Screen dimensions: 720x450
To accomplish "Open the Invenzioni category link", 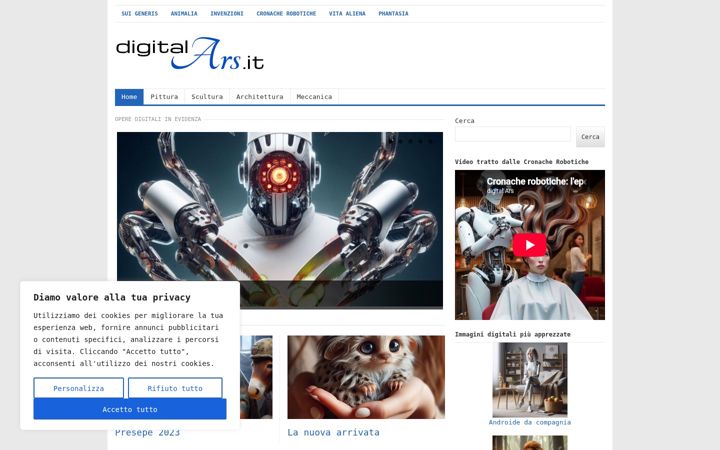I will [x=227, y=14].
